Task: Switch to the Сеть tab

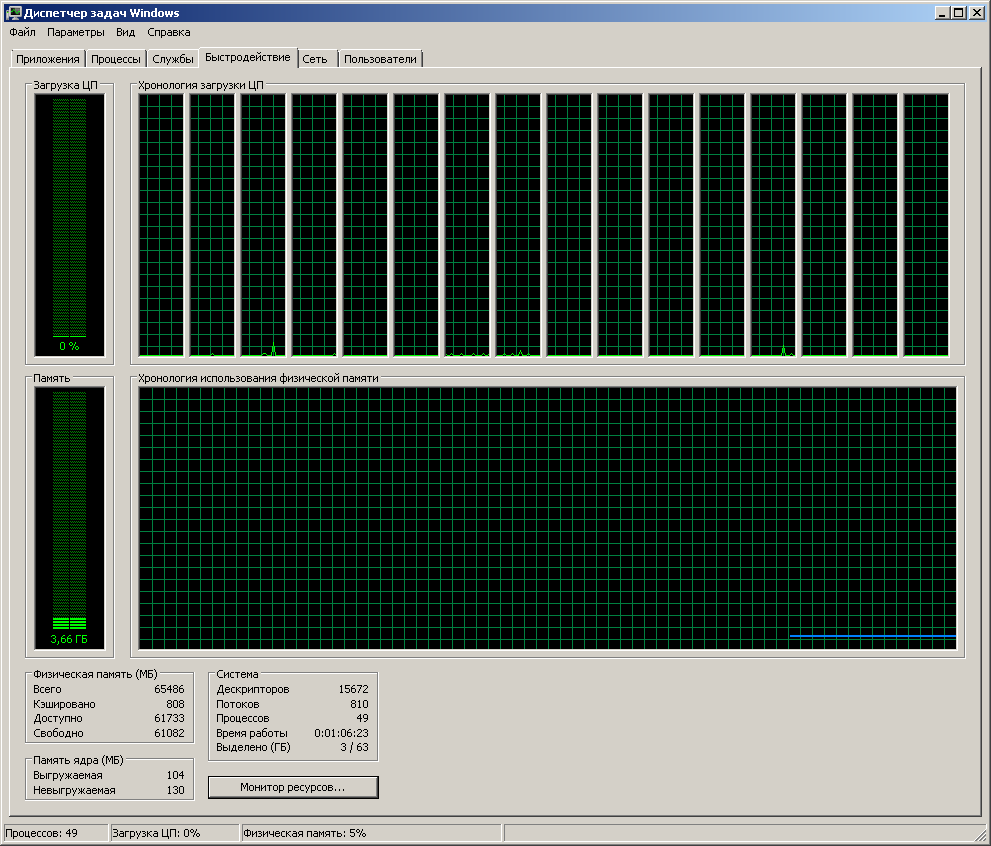Action: pos(315,59)
